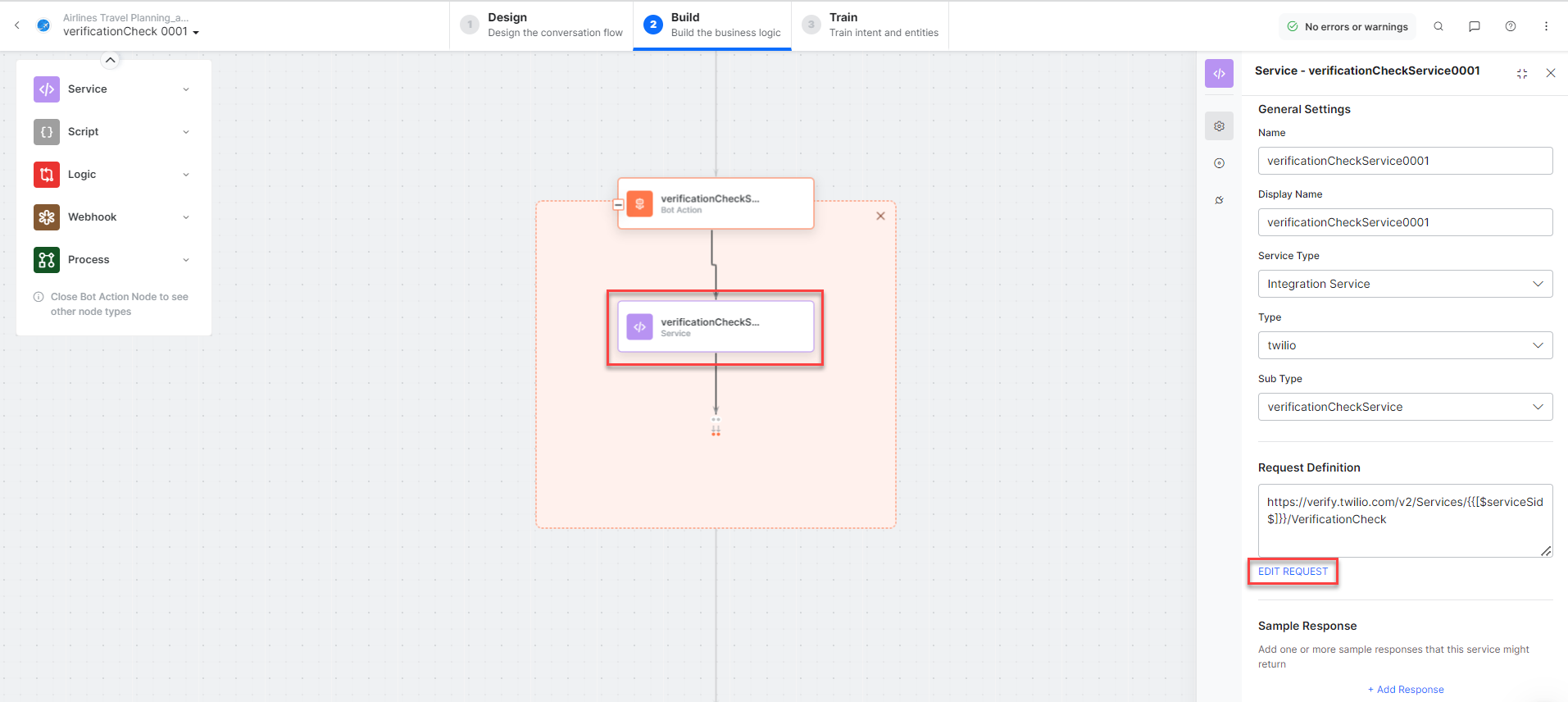Expand the twilio Type dropdown
The image size is (1568, 702).
pyautogui.click(x=1404, y=345)
